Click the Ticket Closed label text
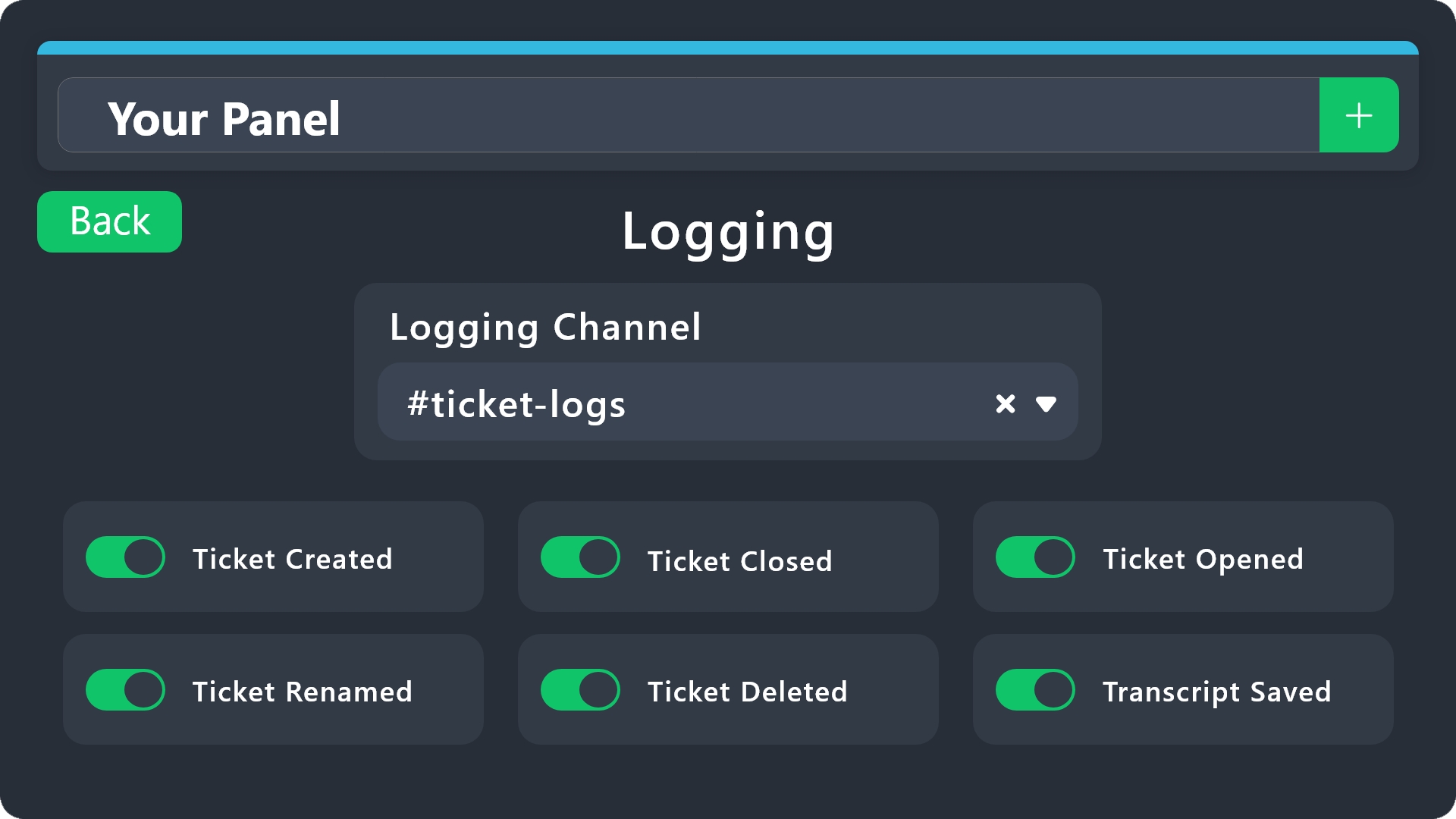The height and width of the screenshot is (819, 1456). pos(739,562)
